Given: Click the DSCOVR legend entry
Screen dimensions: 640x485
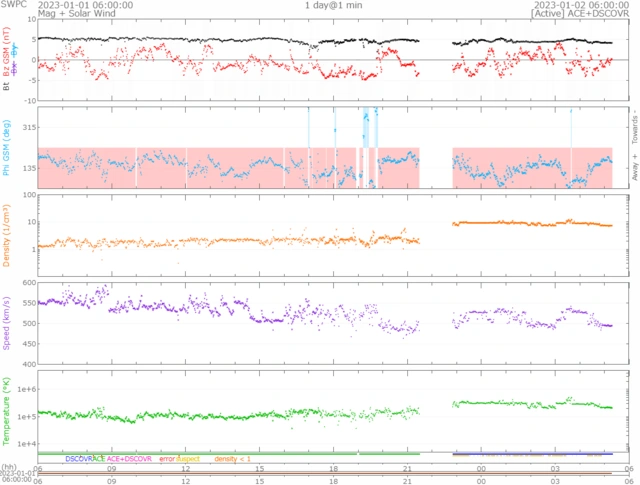Looking at the screenshot, I should pos(78,459).
